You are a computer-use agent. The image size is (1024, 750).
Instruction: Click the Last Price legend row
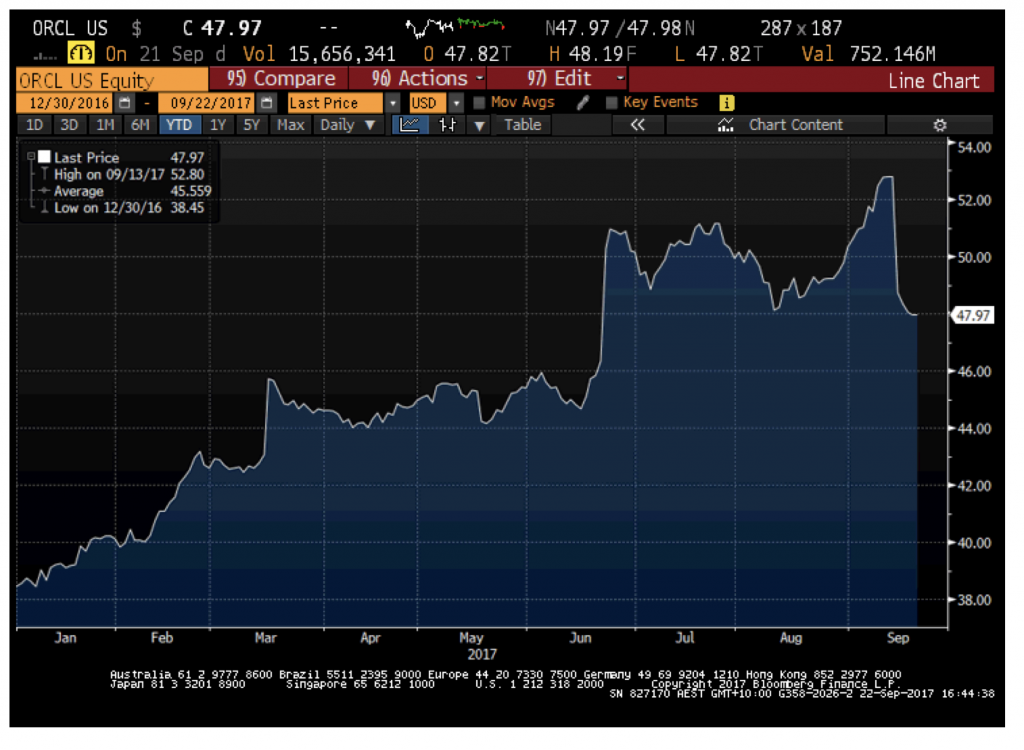[121, 157]
